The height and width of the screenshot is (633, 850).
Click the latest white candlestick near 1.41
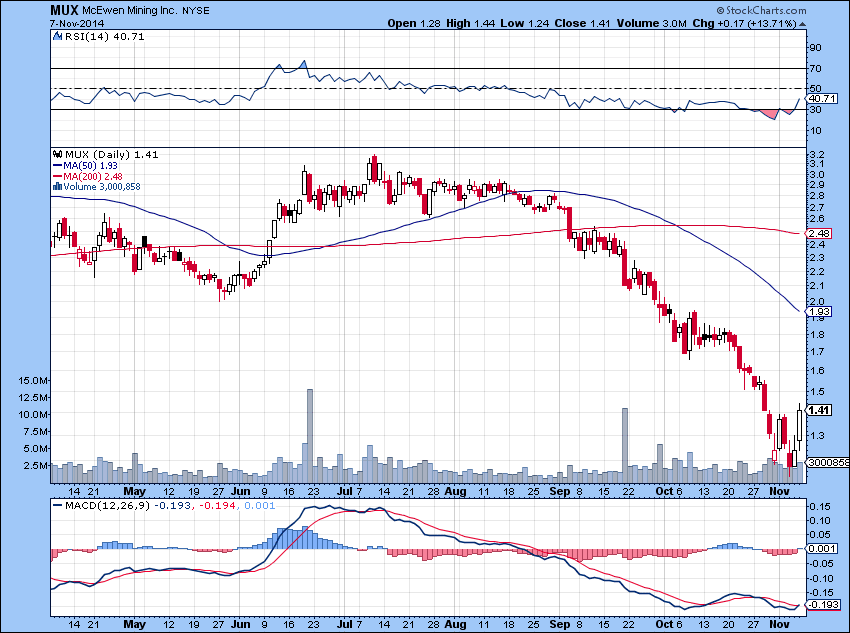point(800,426)
